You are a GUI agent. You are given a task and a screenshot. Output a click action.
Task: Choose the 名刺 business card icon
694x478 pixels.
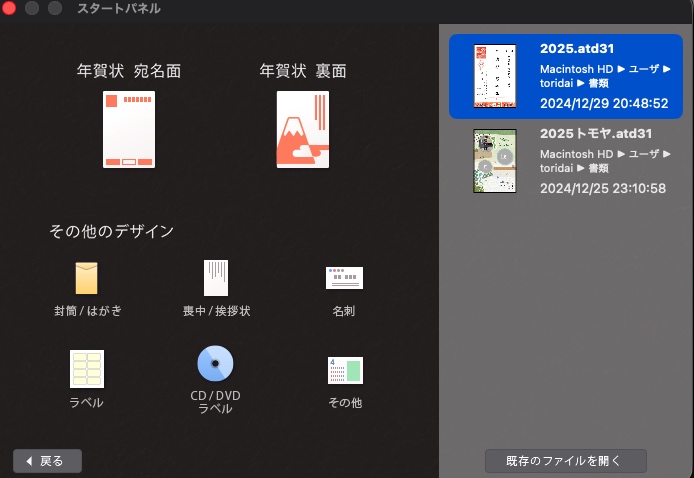coord(344,278)
